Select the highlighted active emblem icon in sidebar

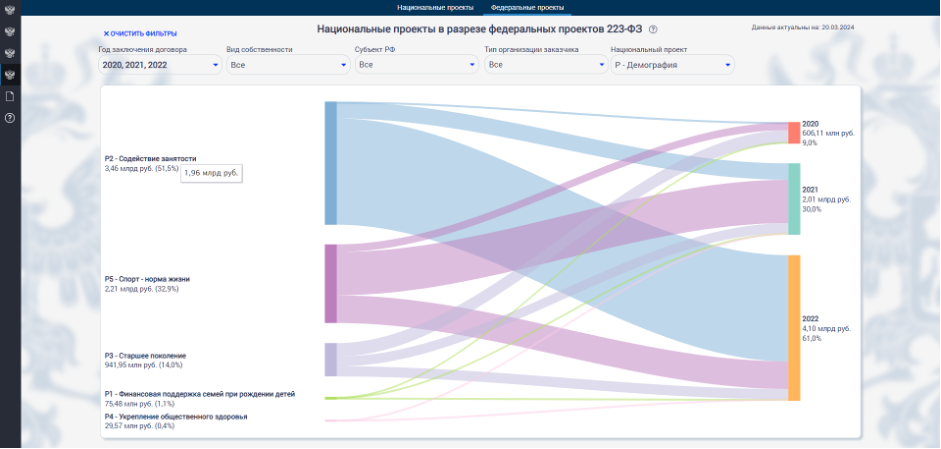click(10, 75)
